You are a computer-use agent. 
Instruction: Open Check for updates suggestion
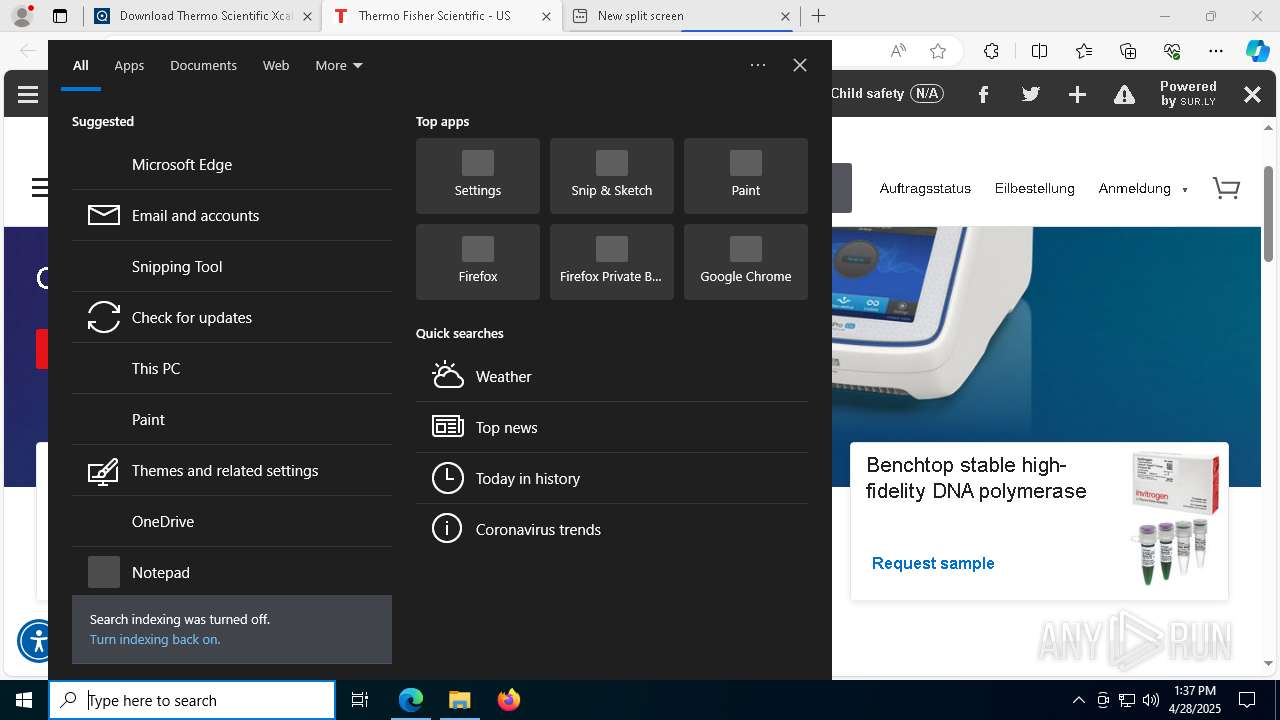point(232,317)
